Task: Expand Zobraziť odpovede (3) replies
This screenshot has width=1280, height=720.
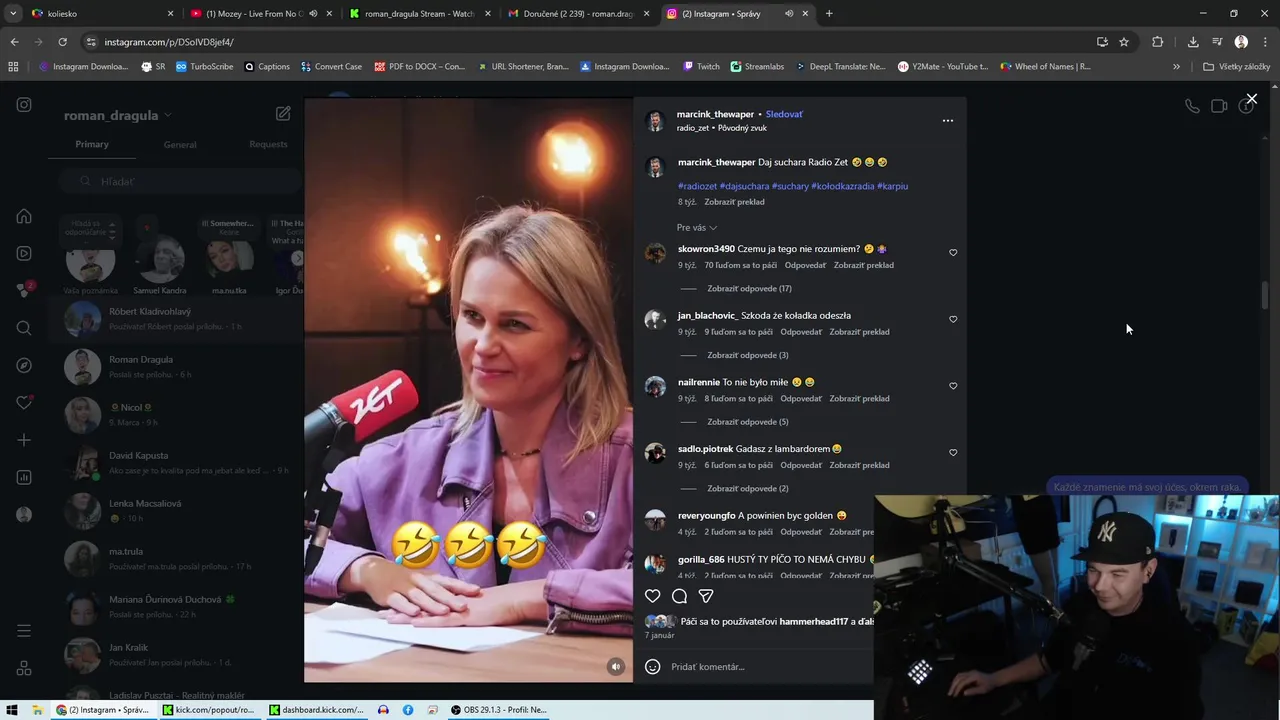Action: (x=747, y=355)
